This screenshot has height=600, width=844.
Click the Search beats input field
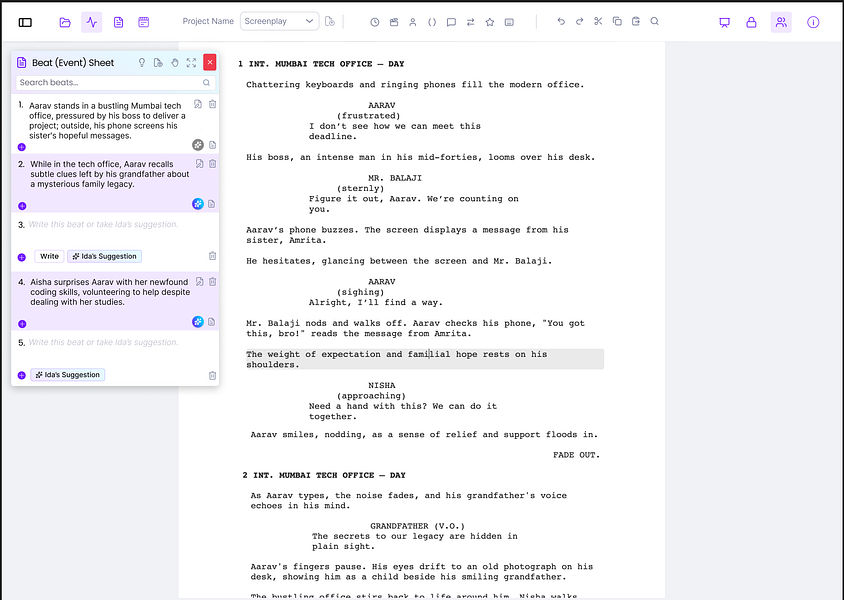116,82
